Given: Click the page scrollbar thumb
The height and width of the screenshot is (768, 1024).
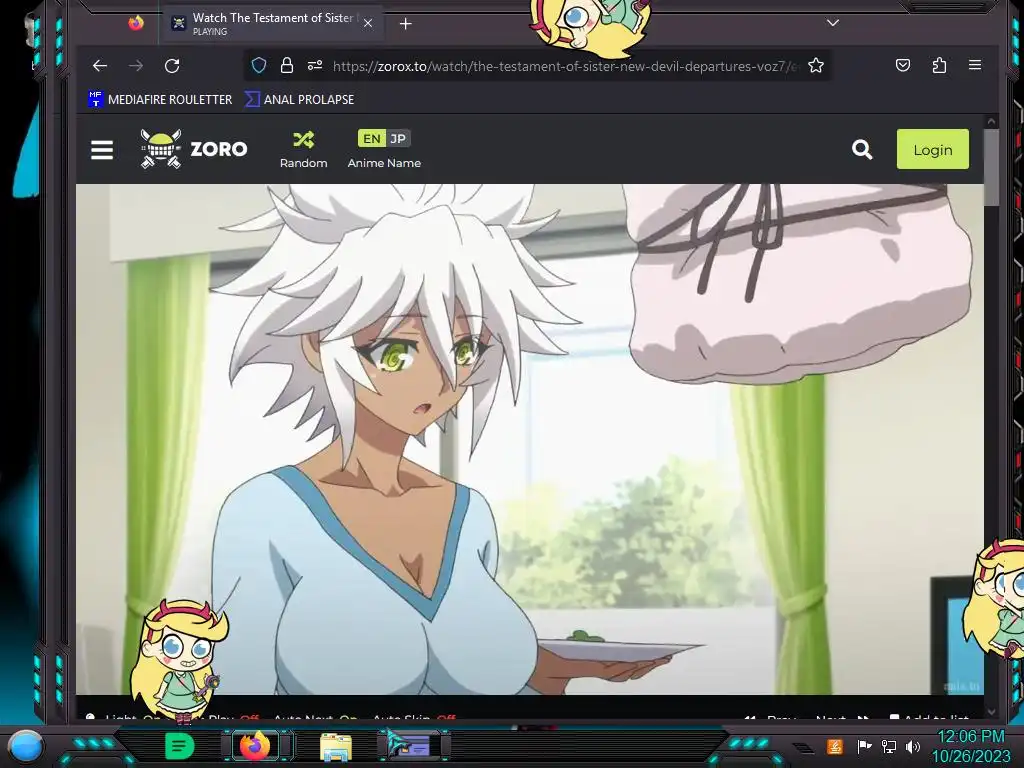Looking at the screenshot, I should click(x=991, y=167).
